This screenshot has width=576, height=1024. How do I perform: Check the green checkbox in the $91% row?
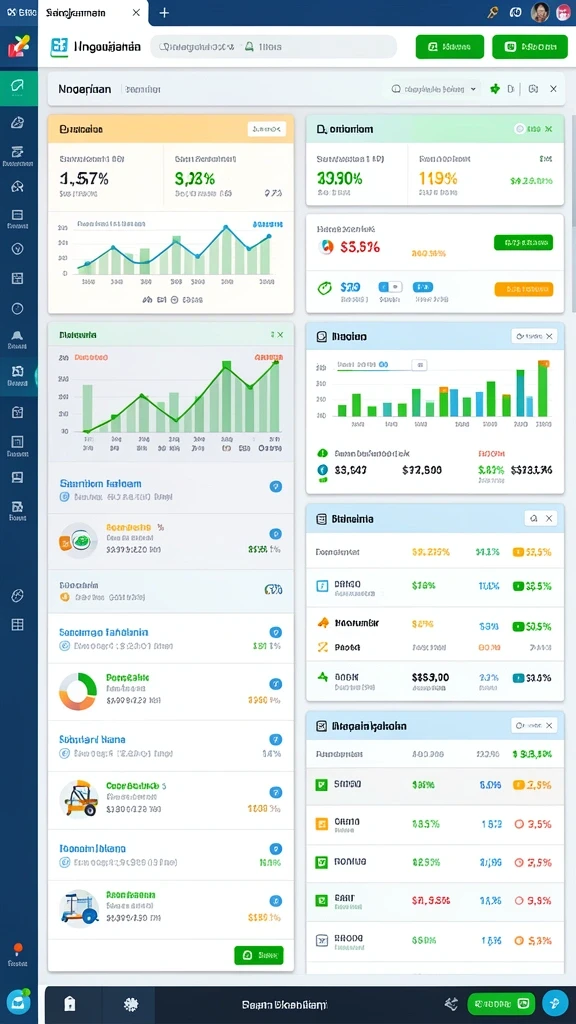pos(321,784)
